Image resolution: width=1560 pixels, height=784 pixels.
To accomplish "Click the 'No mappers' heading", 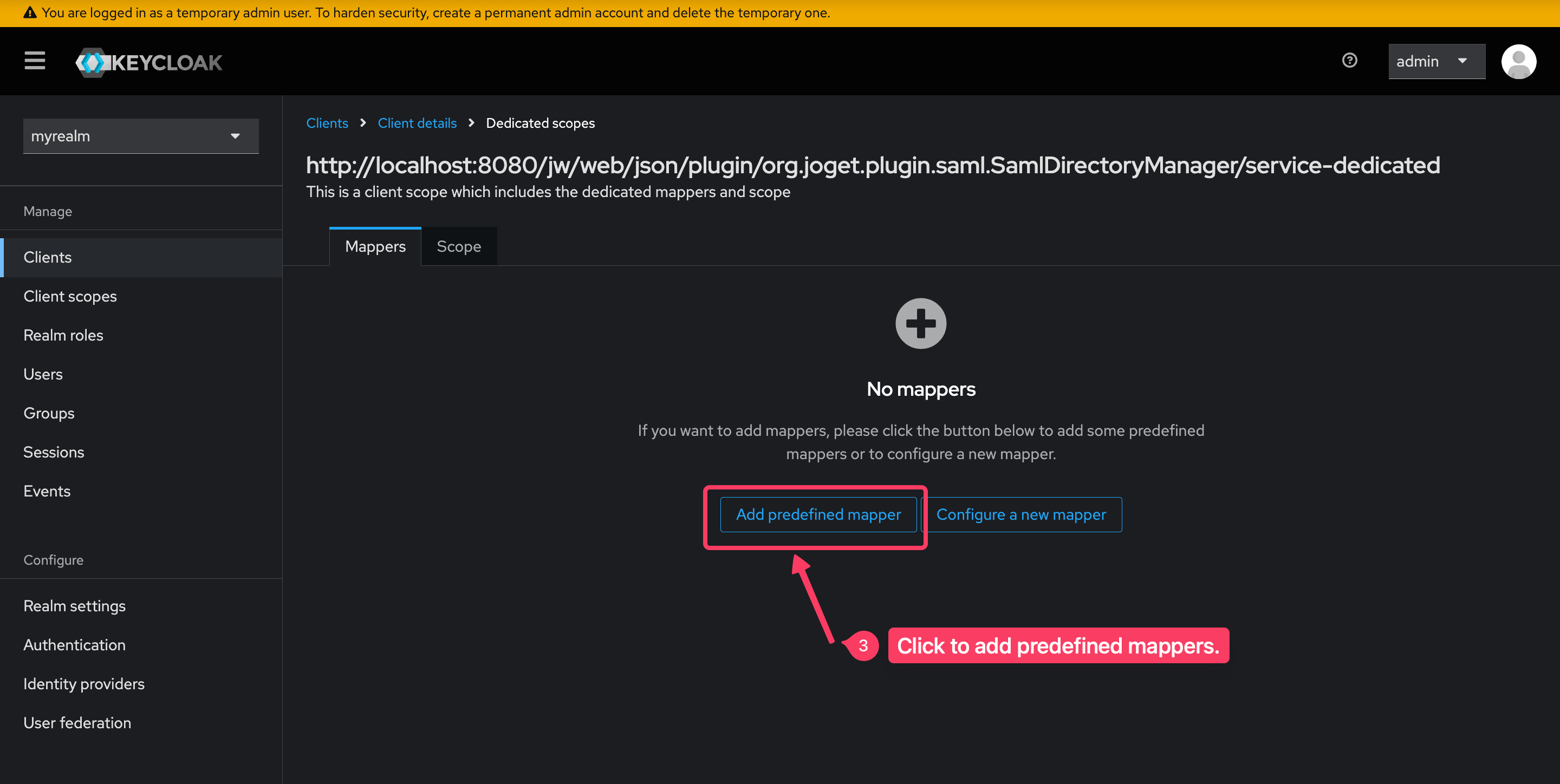I will click(x=920, y=389).
